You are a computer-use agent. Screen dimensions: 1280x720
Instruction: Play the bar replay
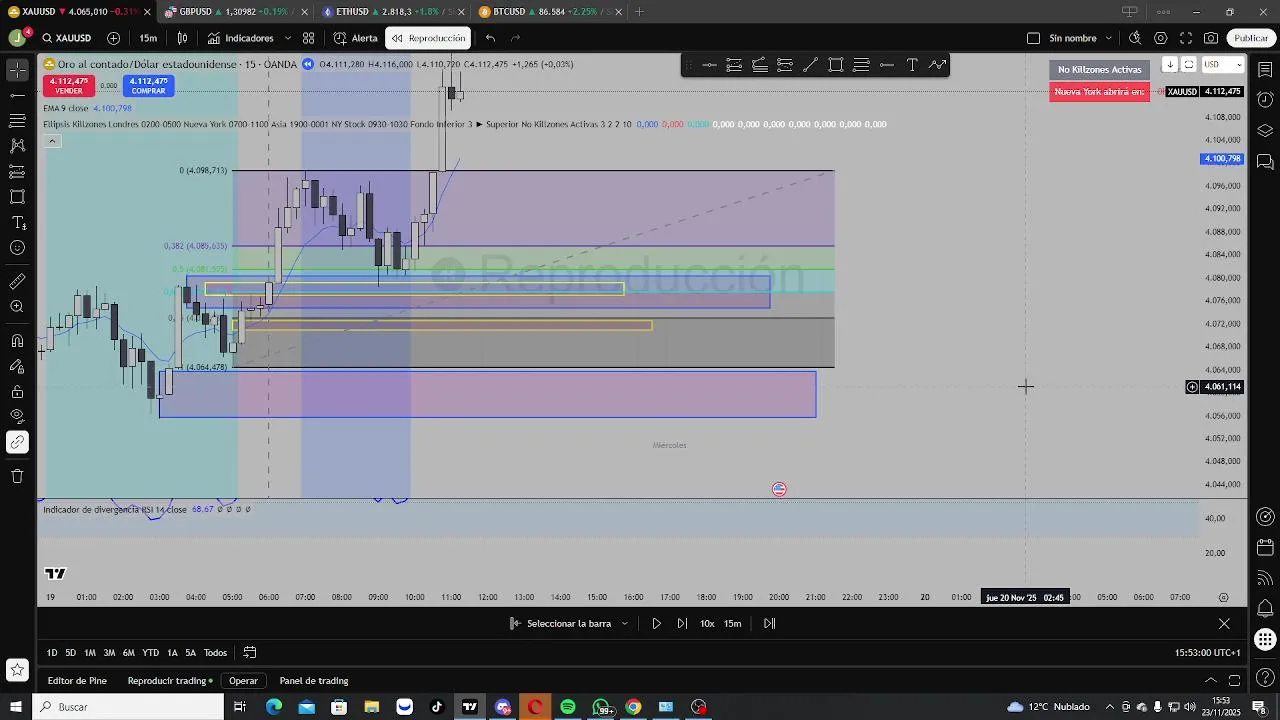click(656, 623)
